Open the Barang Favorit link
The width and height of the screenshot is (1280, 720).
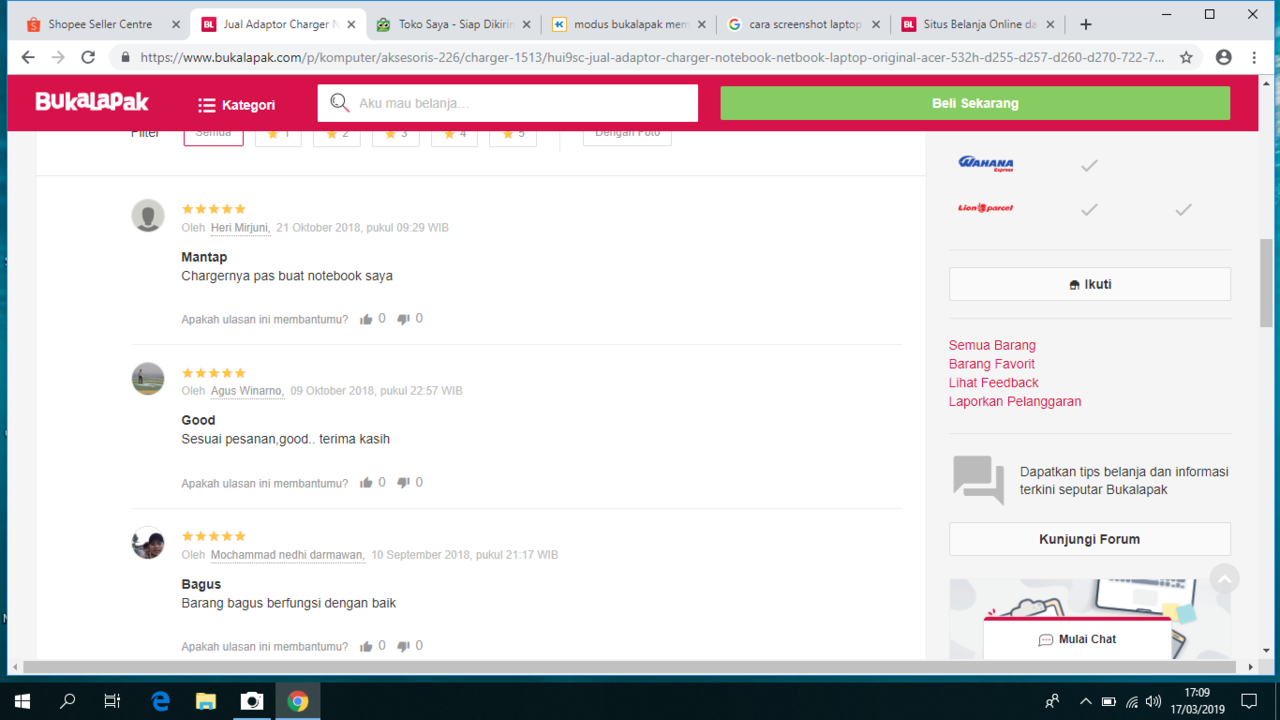coord(992,364)
